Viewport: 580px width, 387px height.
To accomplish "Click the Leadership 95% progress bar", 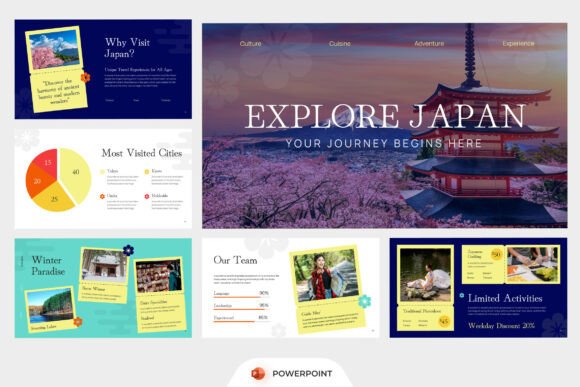I will 241,309.
